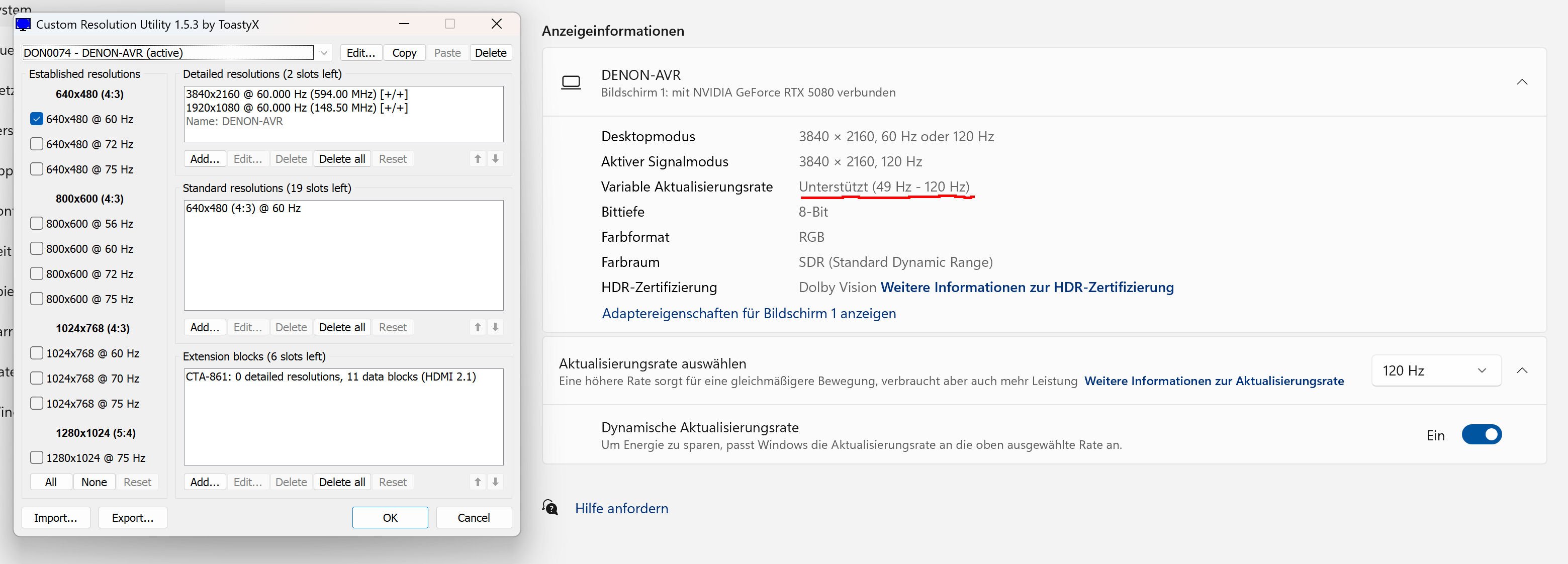Click the down arrow in Detailed resolutions
Viewport: 1568px width, 564px height.
point(496,159)
